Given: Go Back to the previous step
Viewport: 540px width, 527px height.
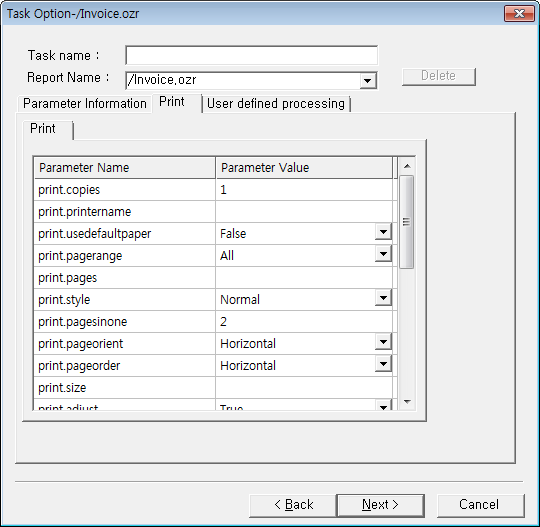Looking at the screenshot, I should 293,505.
